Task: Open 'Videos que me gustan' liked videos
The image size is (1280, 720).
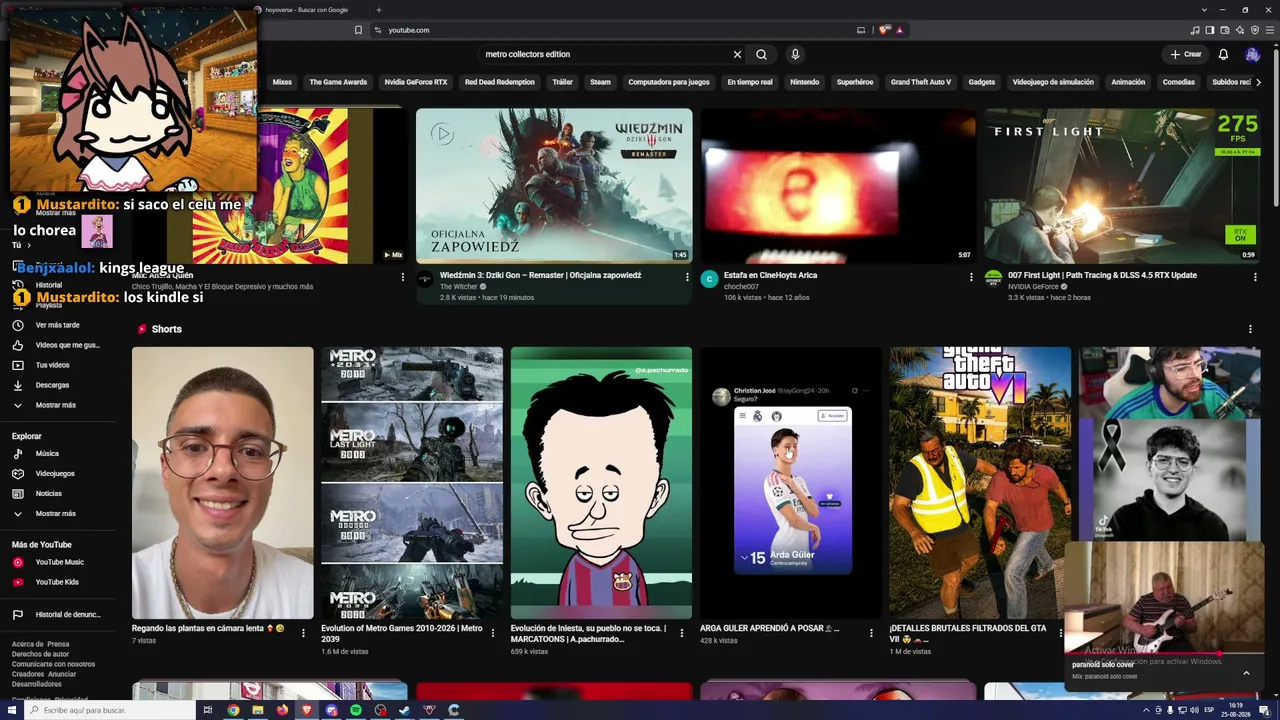Action: pyautogui.click(x=58, y=345)
